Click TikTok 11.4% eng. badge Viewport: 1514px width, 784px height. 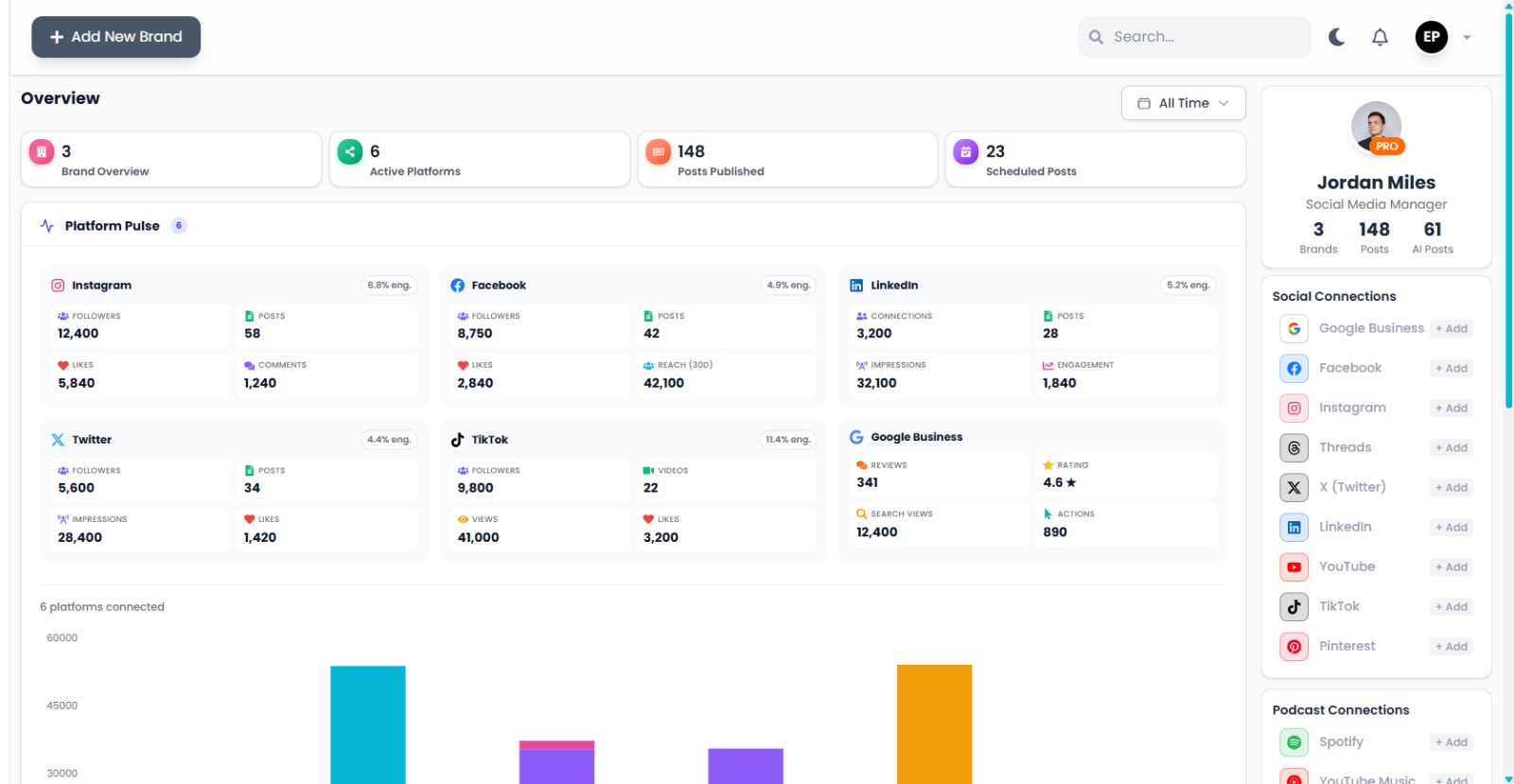(788, 440)
